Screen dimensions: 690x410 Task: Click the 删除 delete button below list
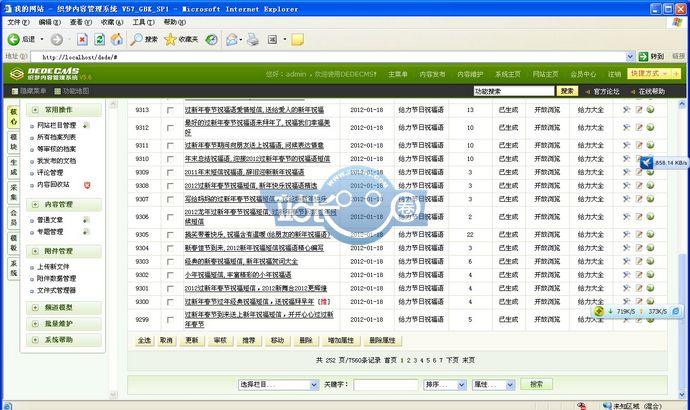pos(305,340)
